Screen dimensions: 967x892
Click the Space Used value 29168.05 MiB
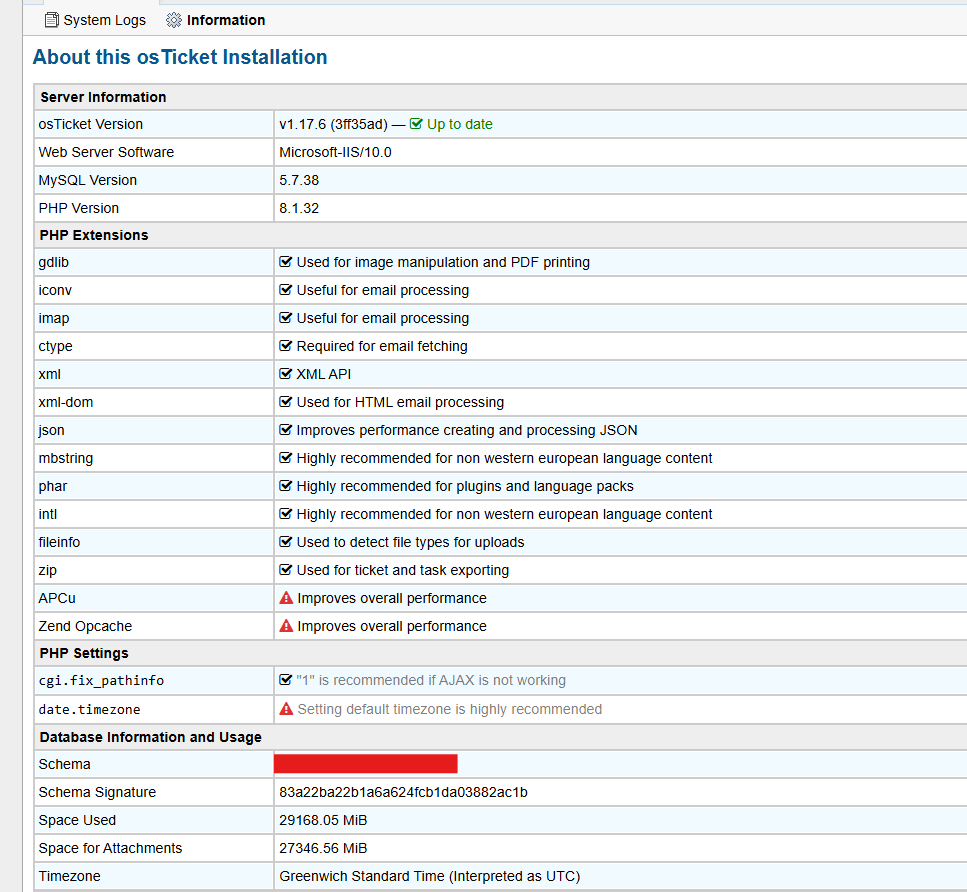coord(323,820)
